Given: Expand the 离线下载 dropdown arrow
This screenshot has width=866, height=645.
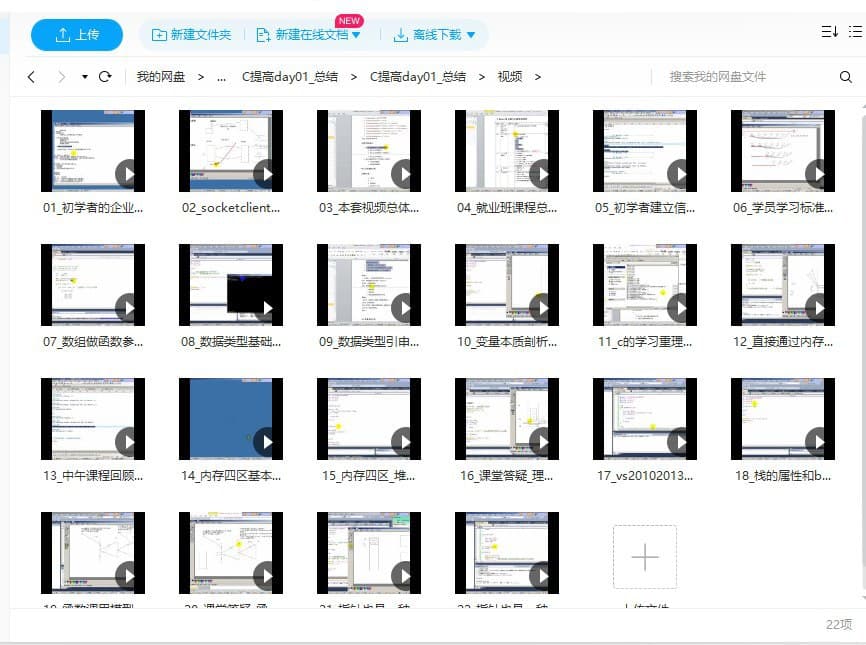Looking at the screenshot, I should (470, 33).
